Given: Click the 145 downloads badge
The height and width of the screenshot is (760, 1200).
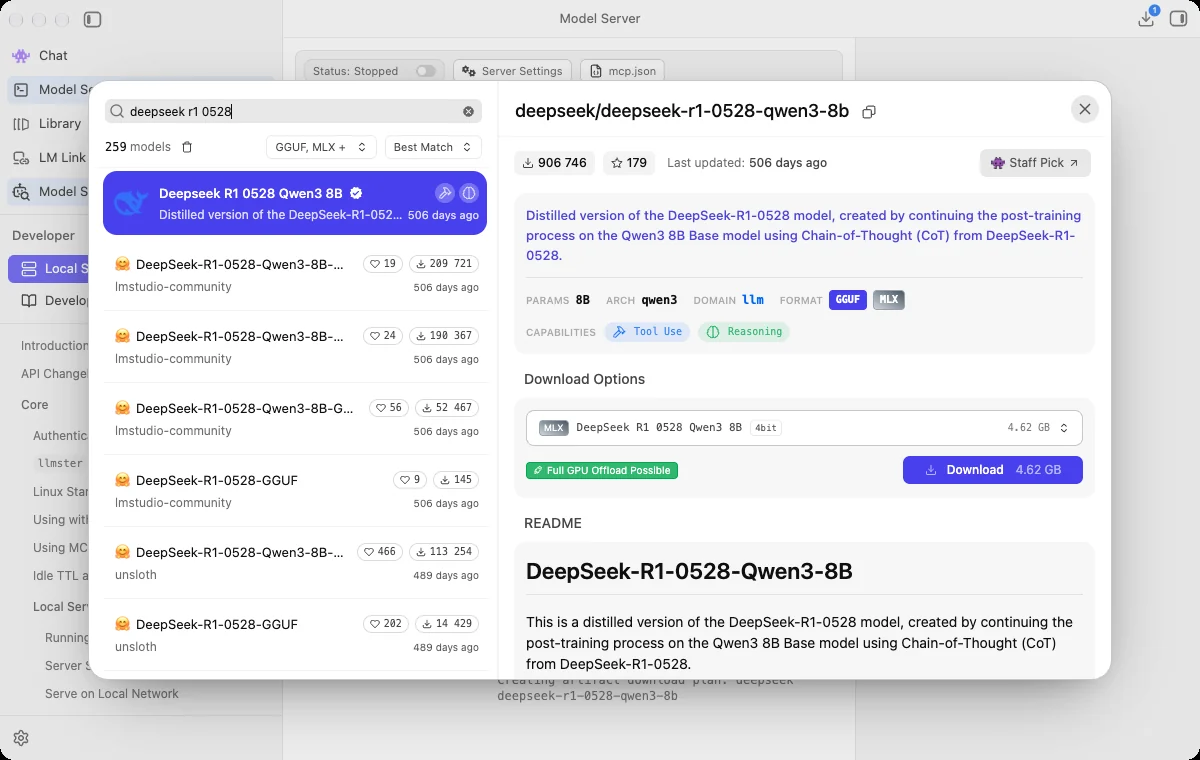Looking at the screenshot, I should (455, 480).
